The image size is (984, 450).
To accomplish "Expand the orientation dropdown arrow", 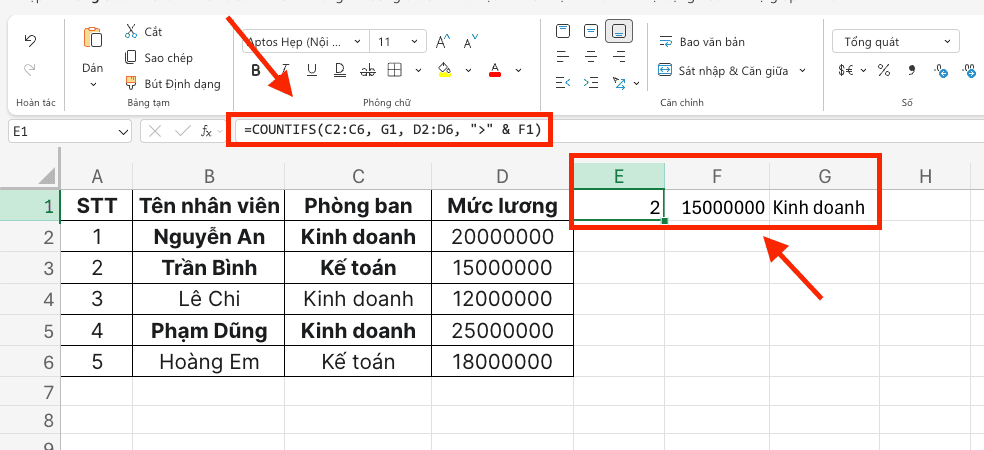I will (x=637, y=83).
